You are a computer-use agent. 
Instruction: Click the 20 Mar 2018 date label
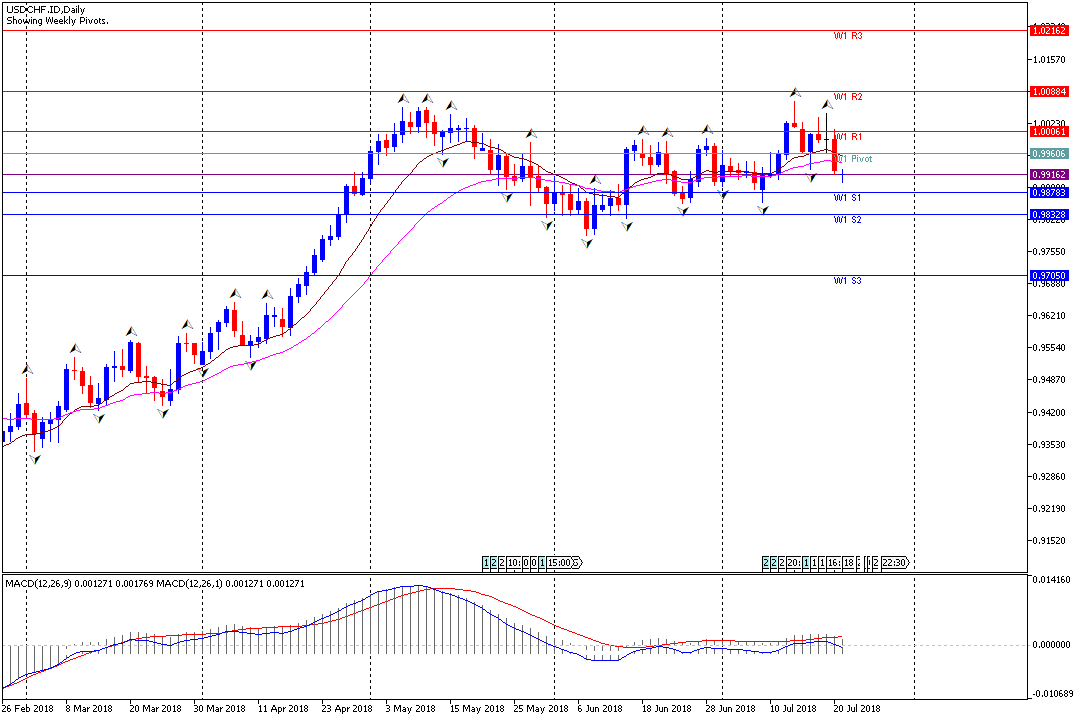(x=155, y=709)
